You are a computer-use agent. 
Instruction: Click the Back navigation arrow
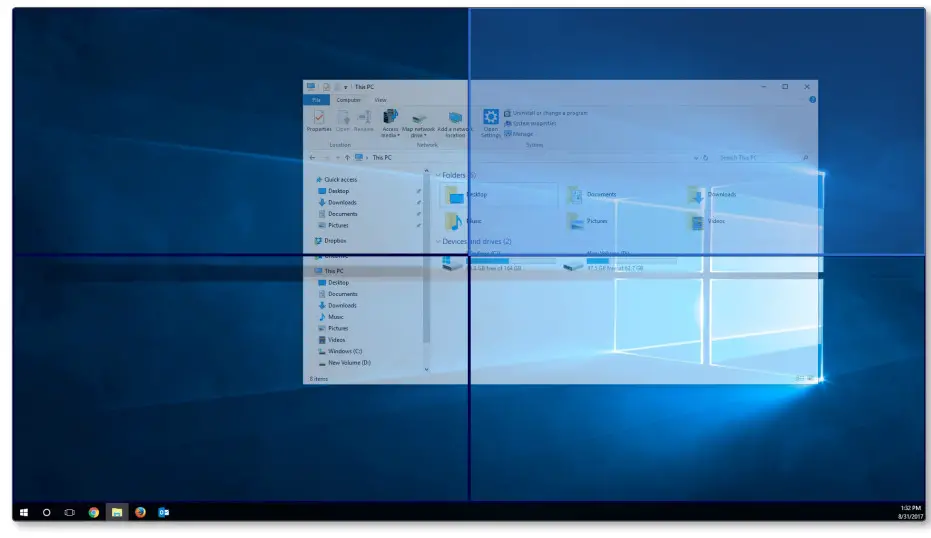312,157
